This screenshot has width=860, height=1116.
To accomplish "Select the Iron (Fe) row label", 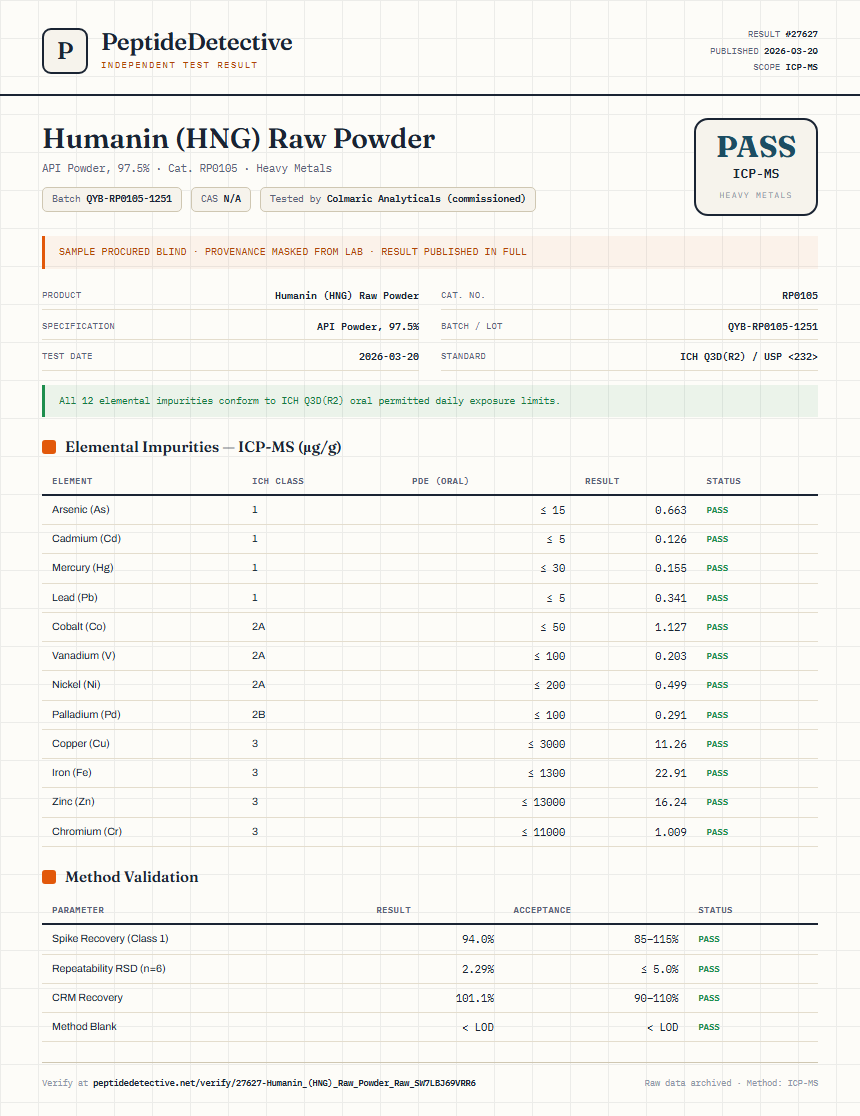I will click(72, 773).
